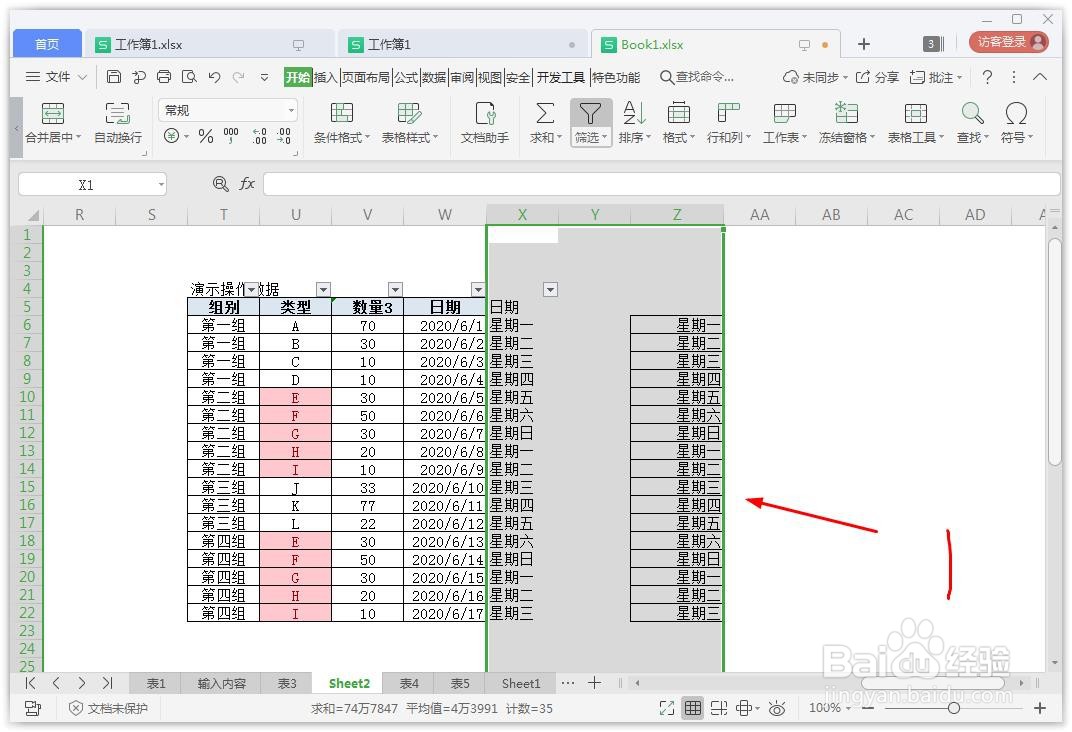Expand the Name Box dropdown arrow
The width and height of the screenshot is (1072, 732).
(161, 185)
